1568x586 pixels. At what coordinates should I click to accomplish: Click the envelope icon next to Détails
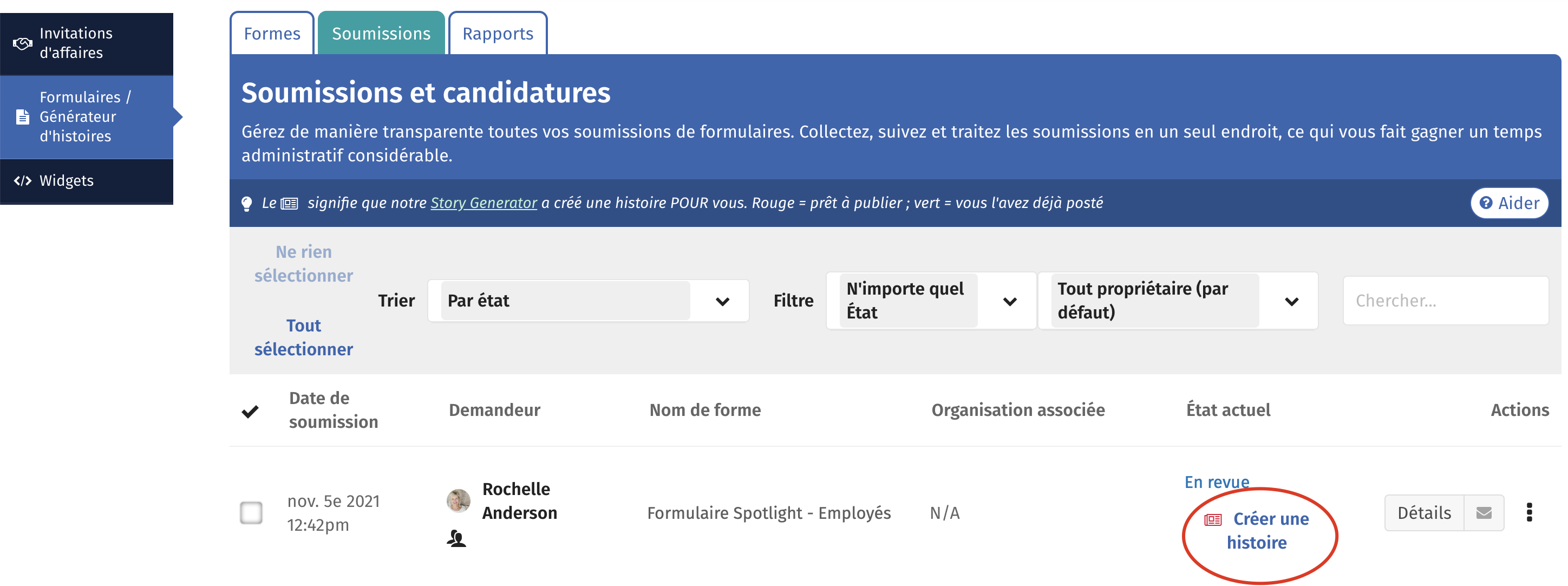tap(1484, 513)
